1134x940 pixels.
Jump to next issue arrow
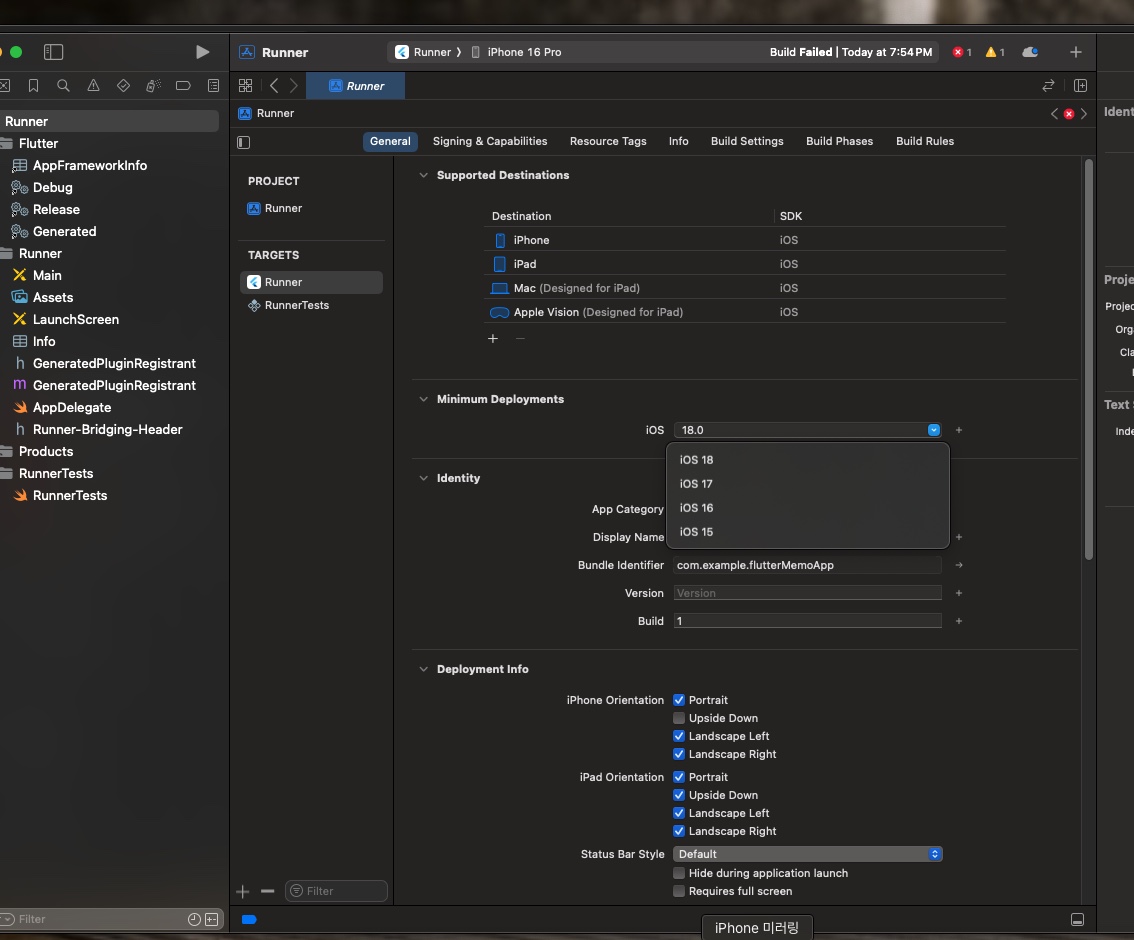[x=1083, y=114]
